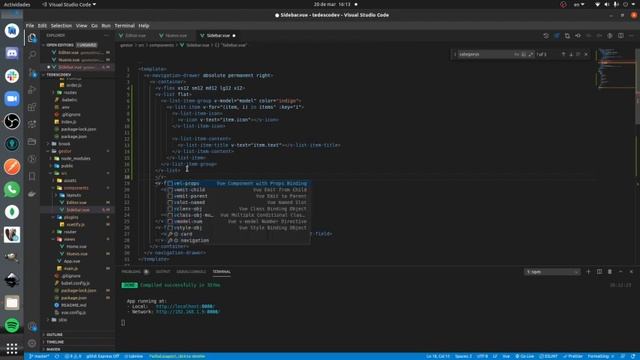Click the Find previous match arrow
This screenshot has height=360, width=640.
tap(563, 54)
